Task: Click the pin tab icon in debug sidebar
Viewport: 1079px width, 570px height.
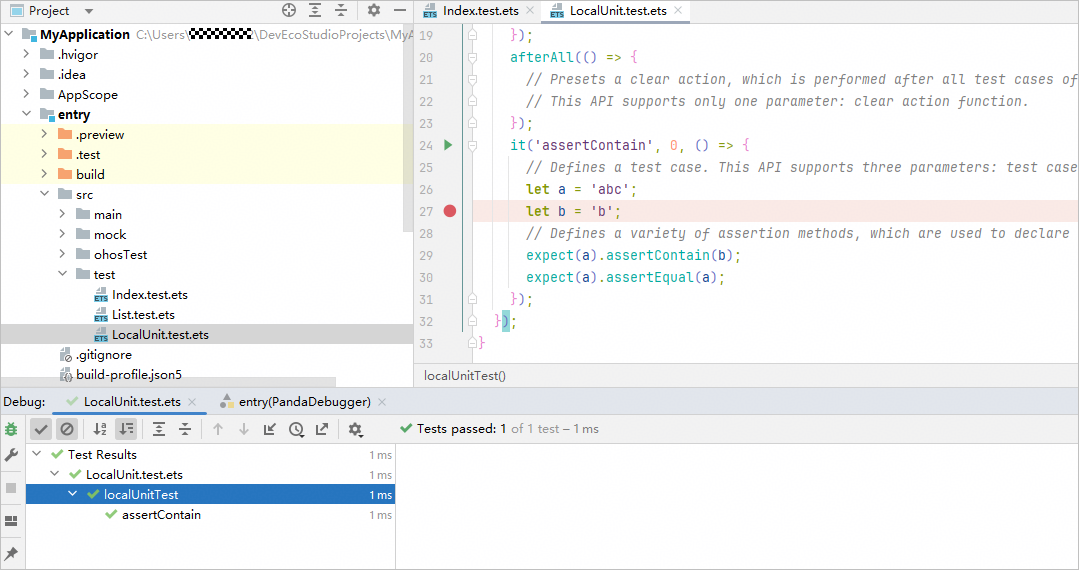Action: tap(11, 553)
